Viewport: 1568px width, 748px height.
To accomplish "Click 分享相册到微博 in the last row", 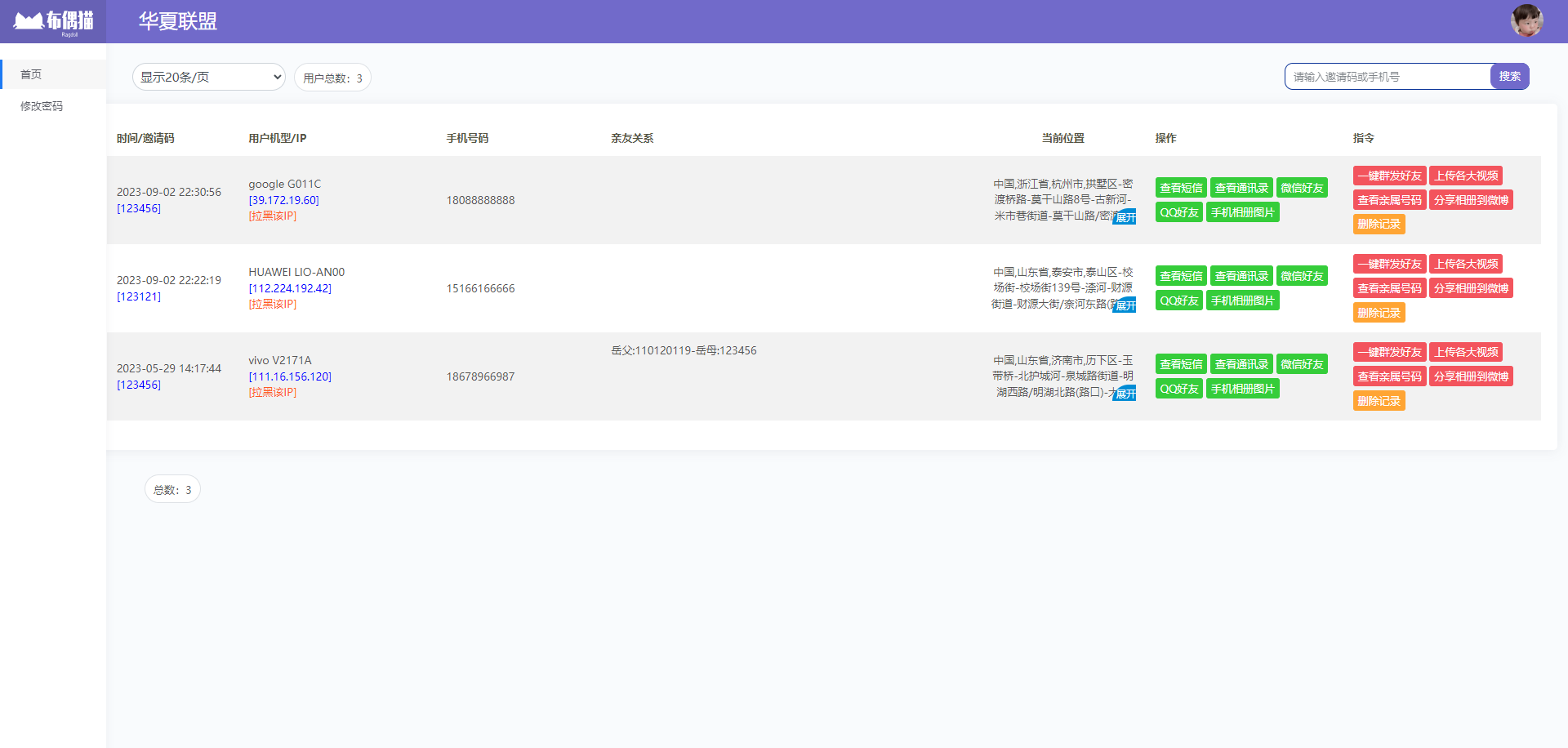I will (x=1471, y=376).
